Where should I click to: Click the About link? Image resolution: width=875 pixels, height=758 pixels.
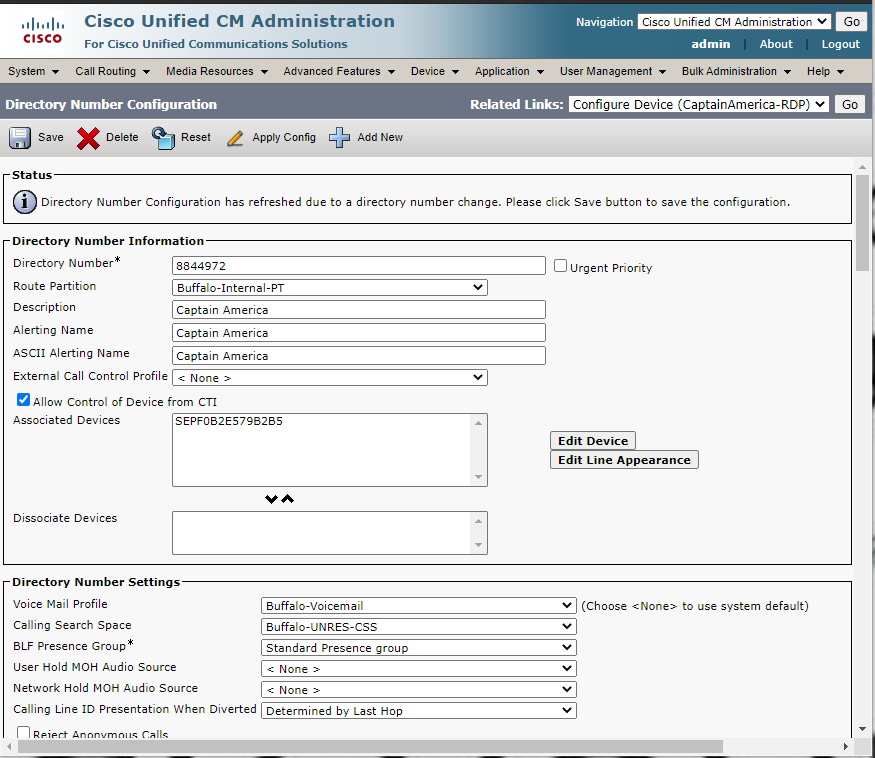pyautogui.click(x=776, y=44)
